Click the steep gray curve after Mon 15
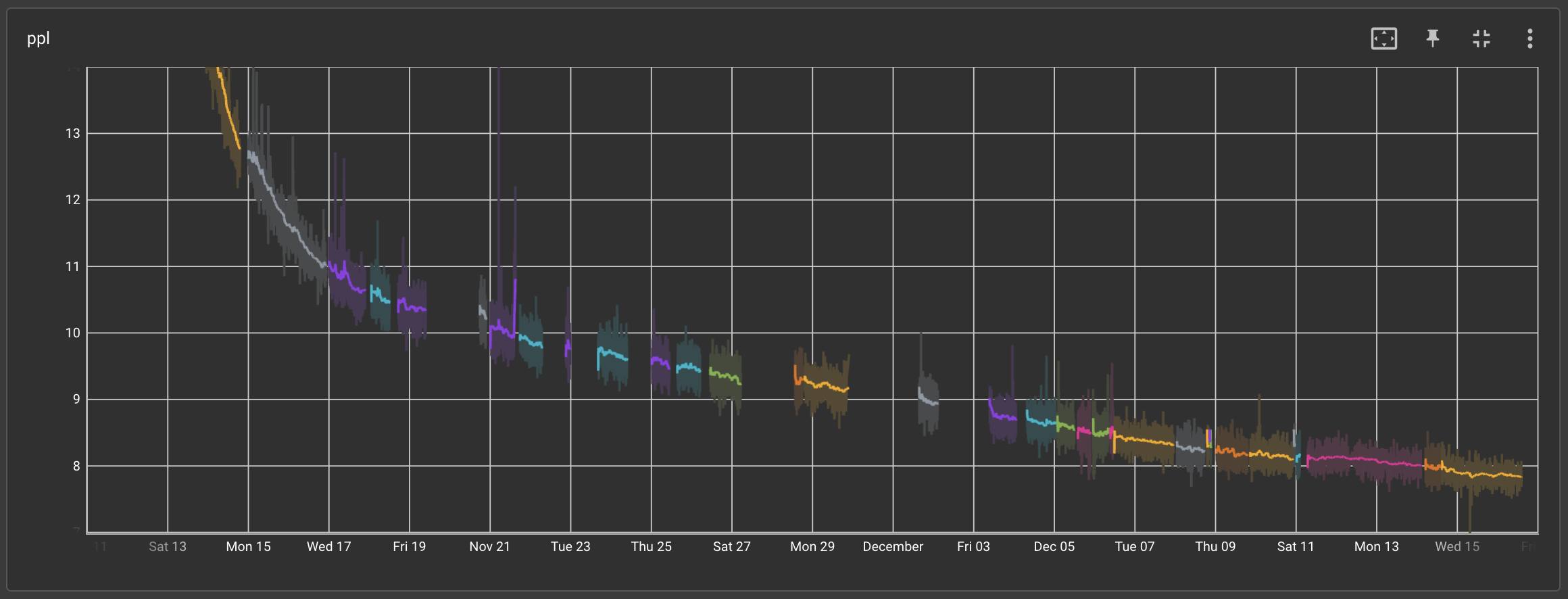The width and height of the screenshot is (1568, 599). (x=284, y=216)
